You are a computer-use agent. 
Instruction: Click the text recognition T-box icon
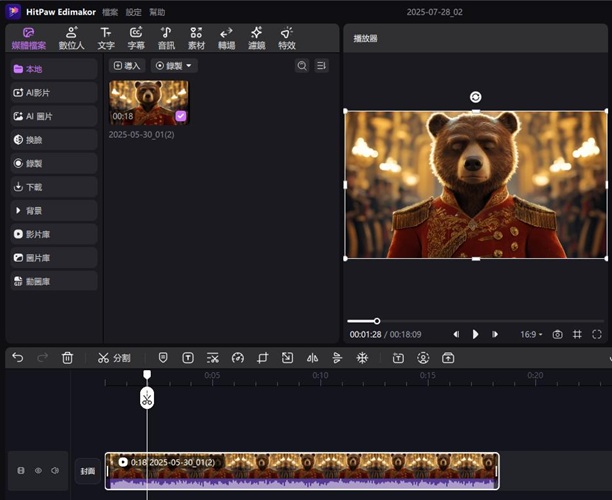click(398, 358)
